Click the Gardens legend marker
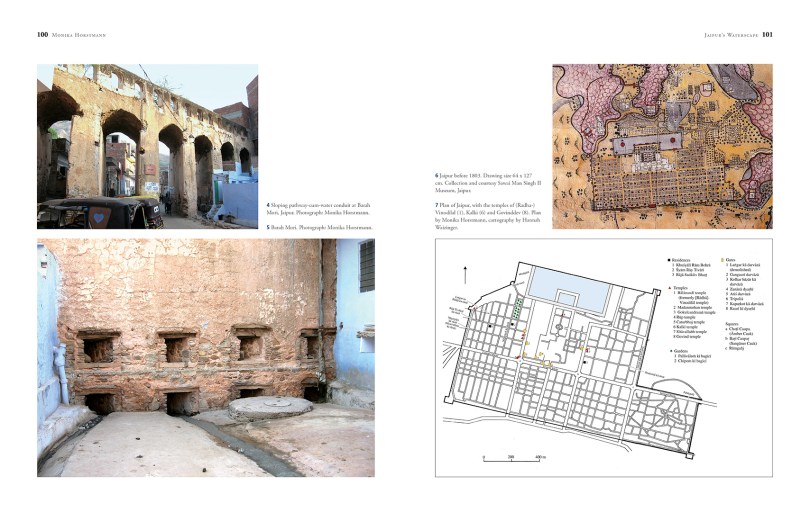Viewport: 810px width, 512px height. tap(669, 351)
